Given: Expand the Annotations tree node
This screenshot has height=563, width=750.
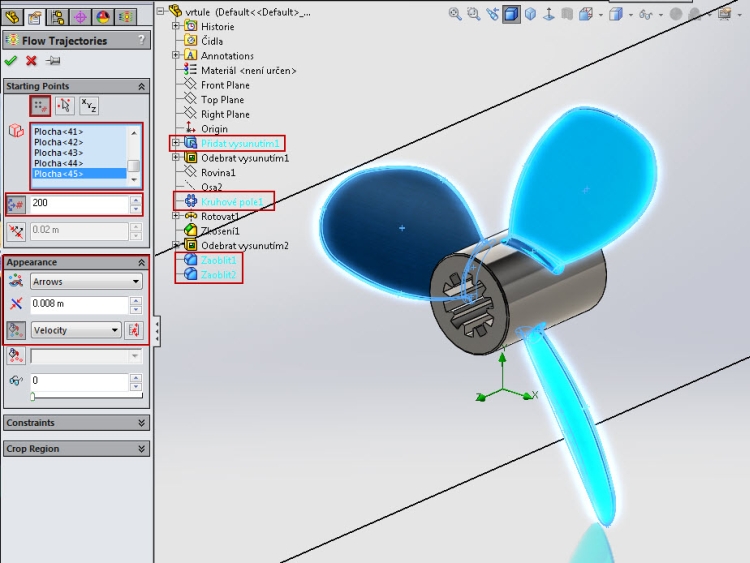Looking at the screenshot, I should tap(176, 55).
